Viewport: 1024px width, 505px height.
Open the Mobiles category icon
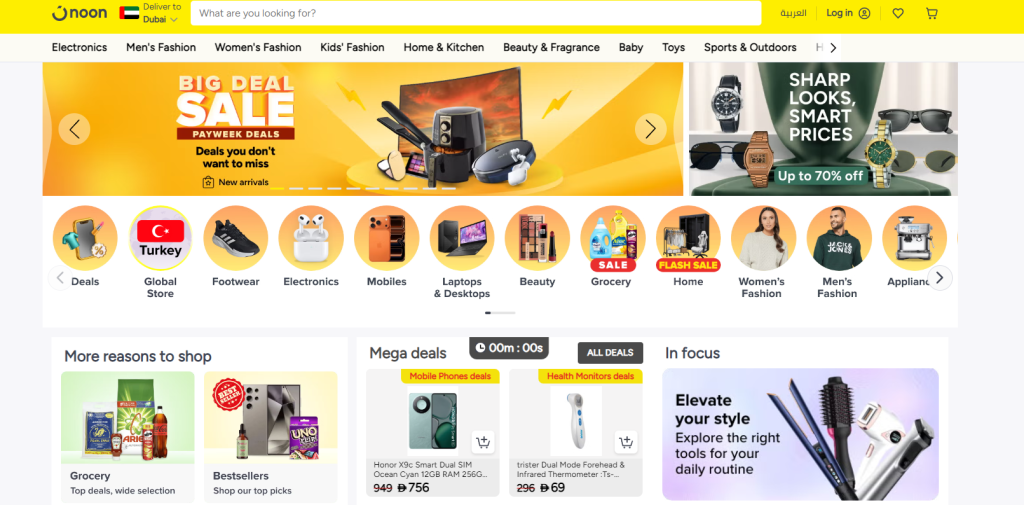(x=386, y=238)
